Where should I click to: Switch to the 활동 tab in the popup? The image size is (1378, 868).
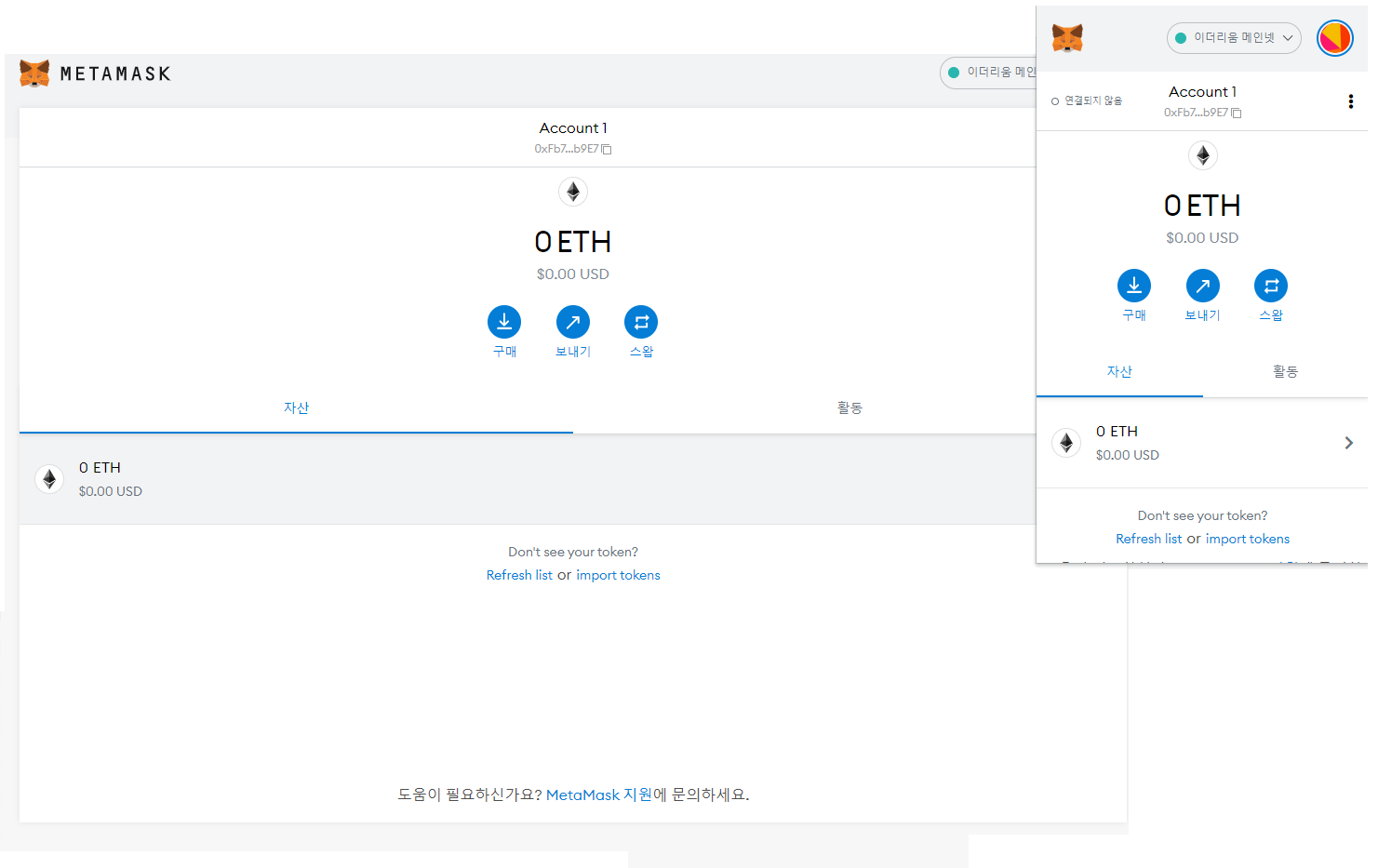click(1285, 372)
